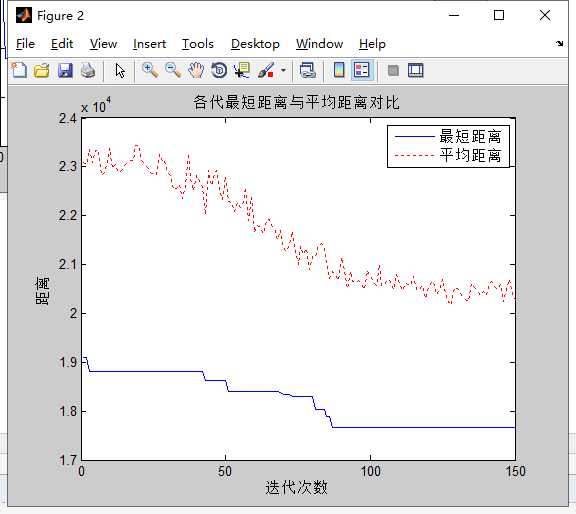Screen dimensions: 576x514
Task: Insert a colorbar via toolbar icon
Action: click(x=339, y=70)
